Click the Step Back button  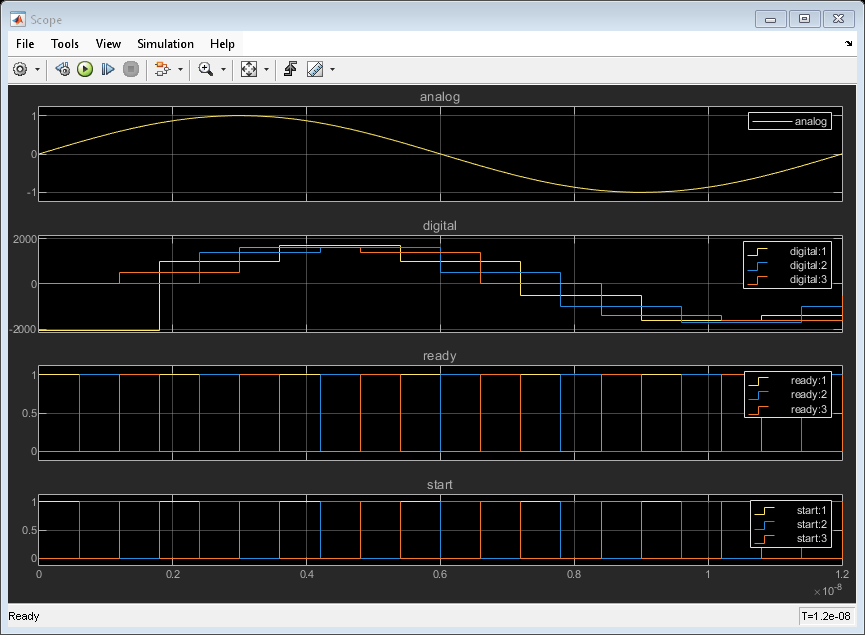[x=62, y=70]
